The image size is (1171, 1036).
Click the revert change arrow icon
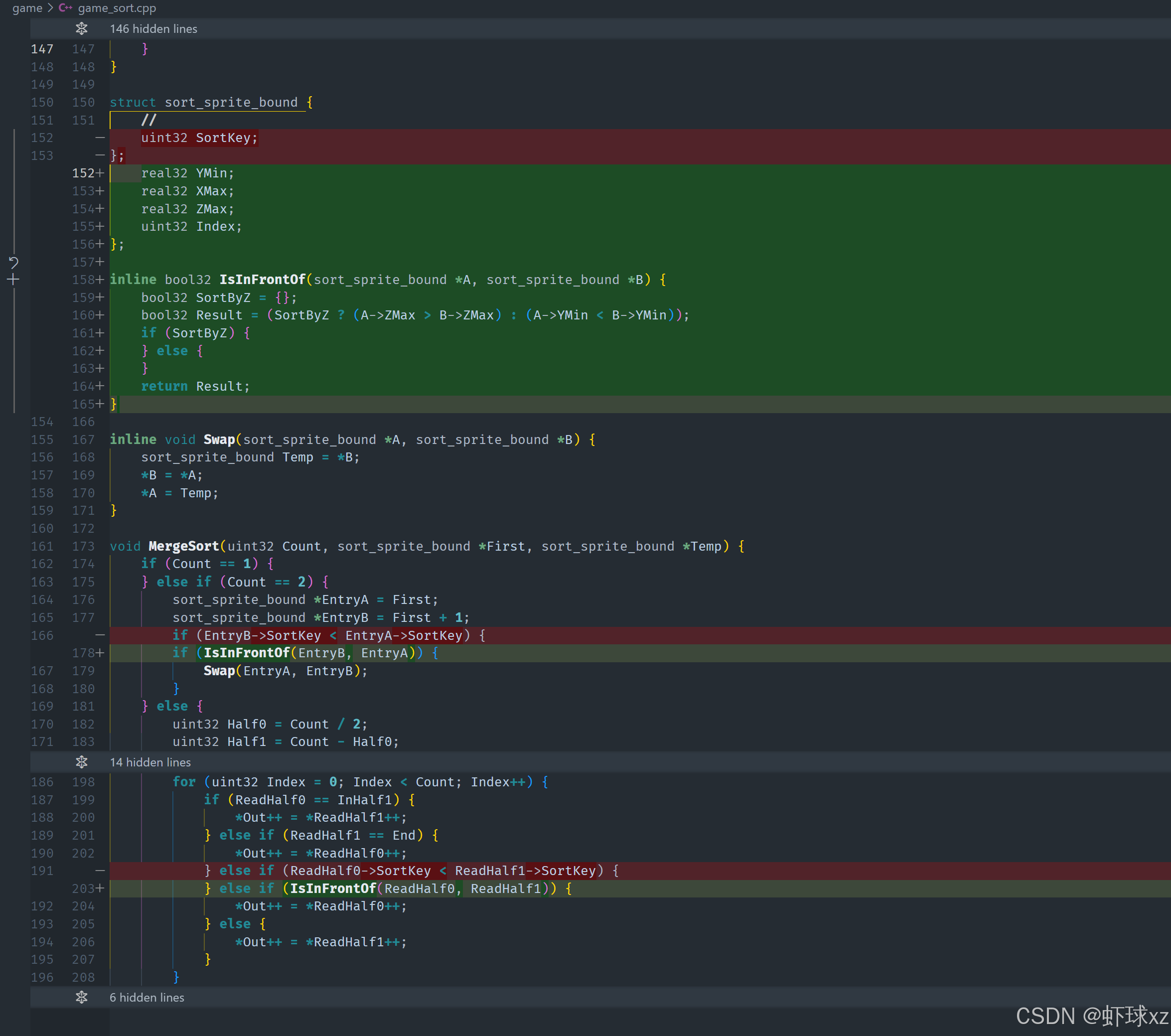pos(14,263)
